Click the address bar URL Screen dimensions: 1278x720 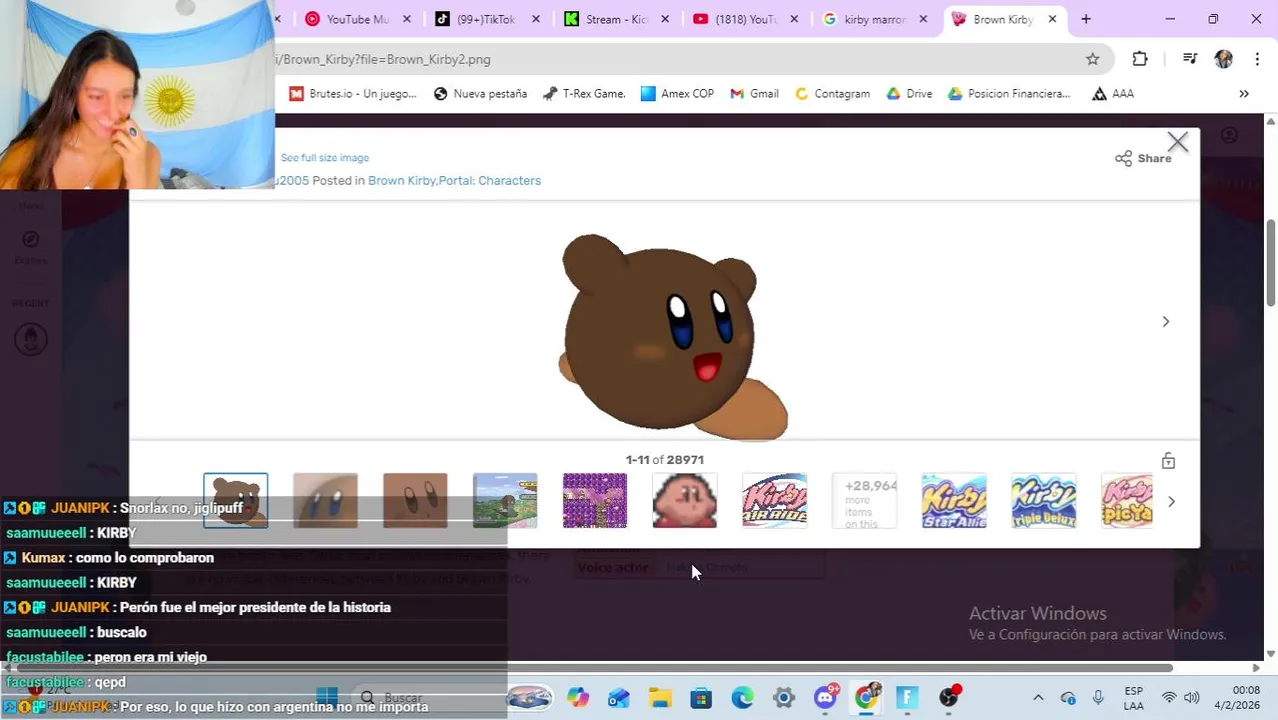coord(383,59)
